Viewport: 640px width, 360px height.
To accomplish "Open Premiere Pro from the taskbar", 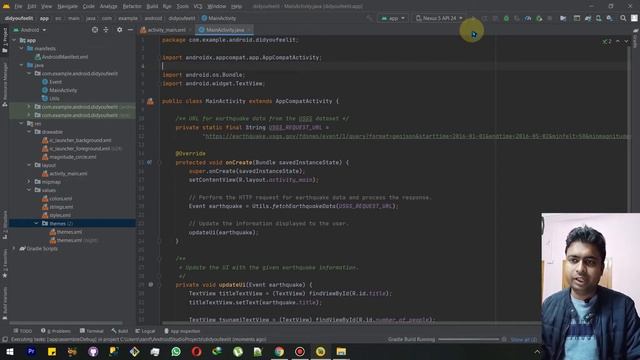I will tap(31, 351).
